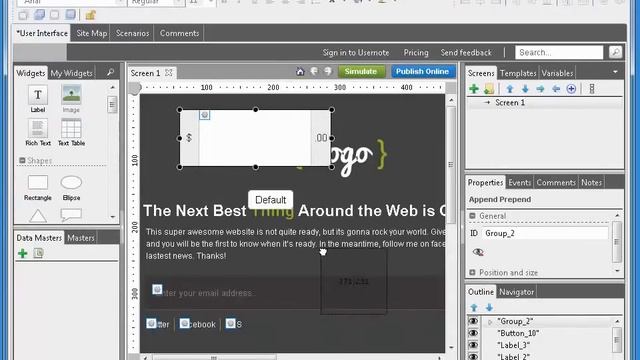Toggle hidden eye icon in Properties
640x360 pixels.
click(478, 252)
